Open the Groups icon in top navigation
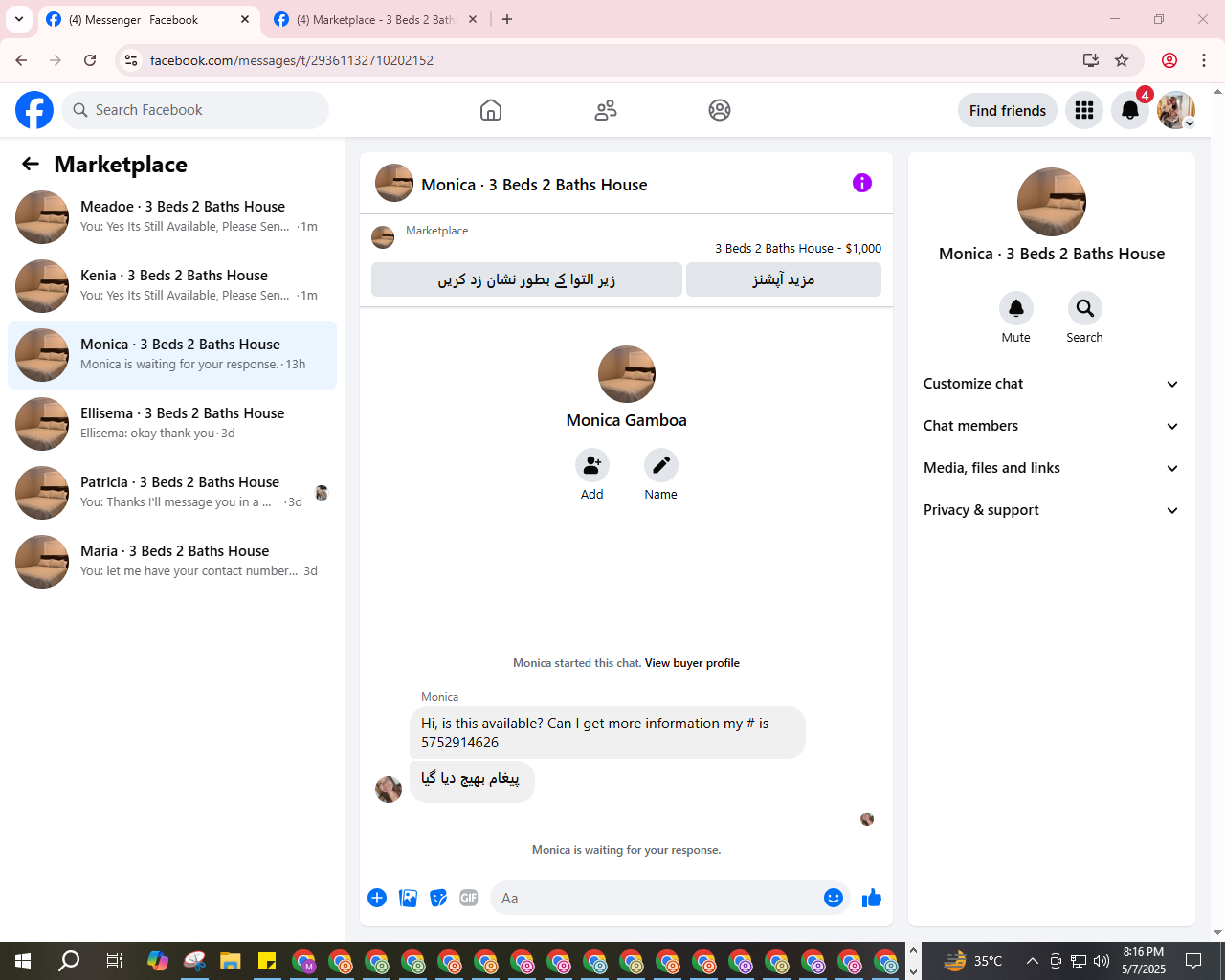Screen dimensions: 1225x980 [x=720, y=110]
